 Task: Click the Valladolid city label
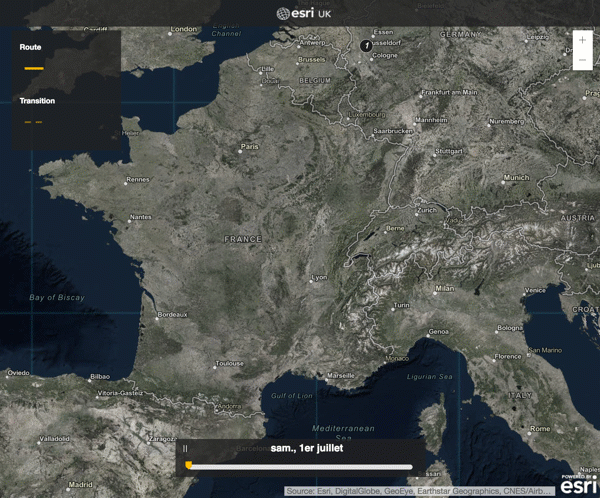pyautogui.click(x=54, y=439)
